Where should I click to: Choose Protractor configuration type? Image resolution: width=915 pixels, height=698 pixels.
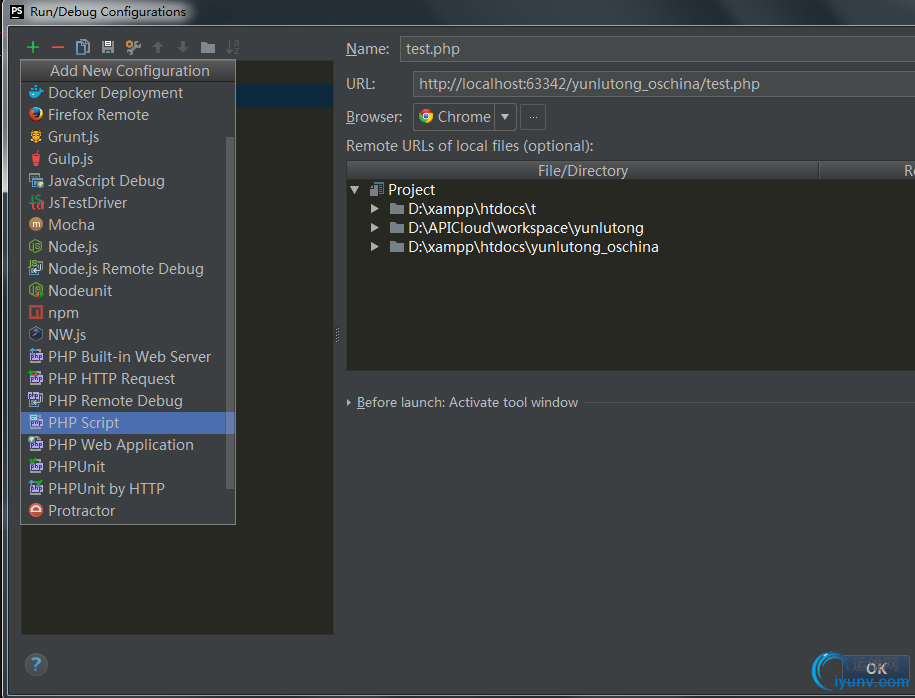(x=128, y=511)
